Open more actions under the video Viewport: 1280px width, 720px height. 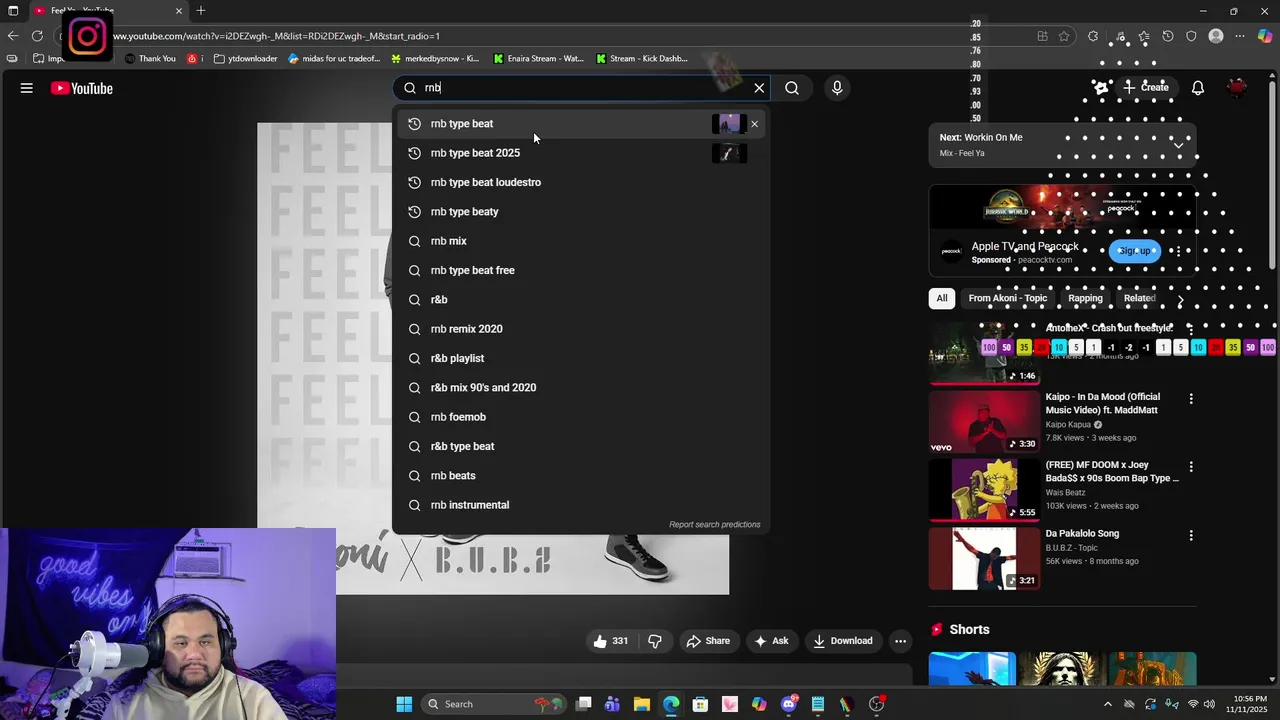coord(901,641)
